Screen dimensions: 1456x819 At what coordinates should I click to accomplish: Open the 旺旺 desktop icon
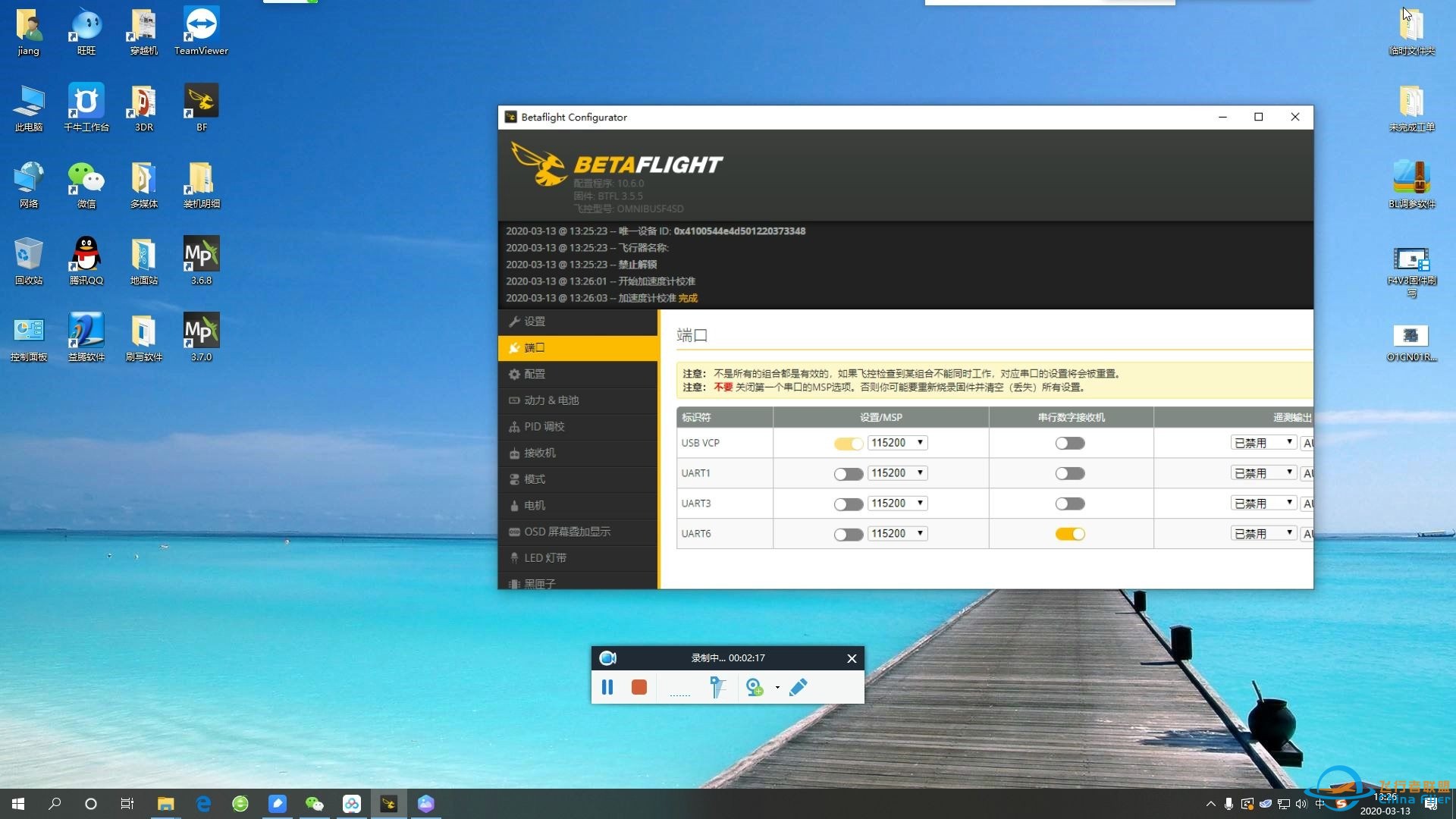pyautogui.click(x=86, y=31)
